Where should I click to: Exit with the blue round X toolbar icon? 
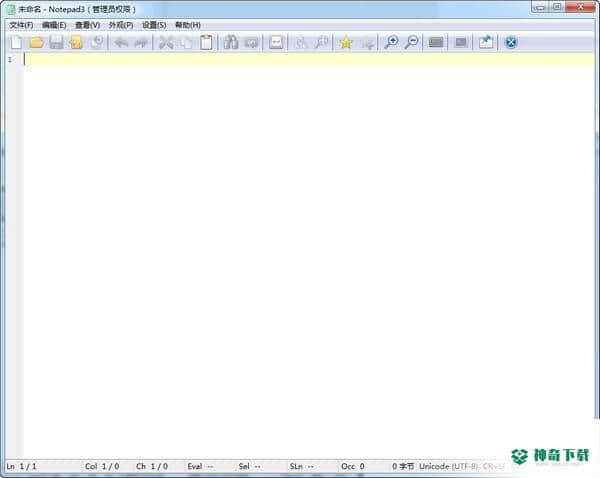tap(511, 42)
